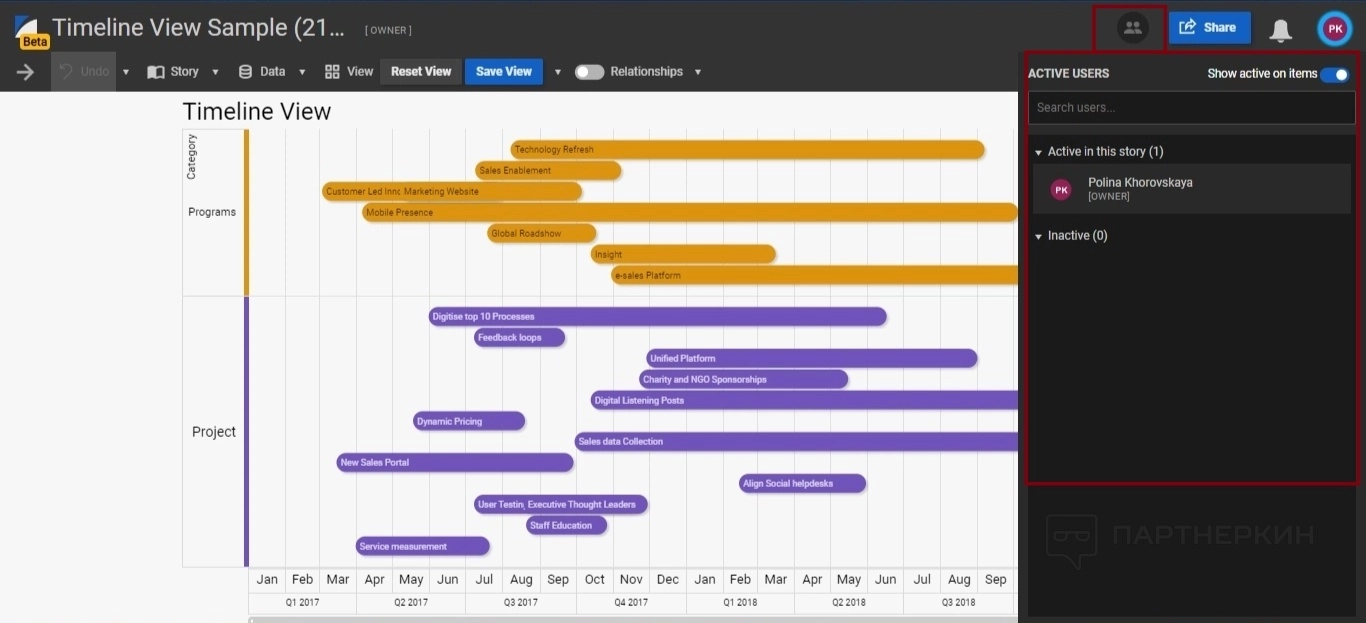Select the Insight bar
The height and width of the screenshot is (623, 1366).
[683, 255]
